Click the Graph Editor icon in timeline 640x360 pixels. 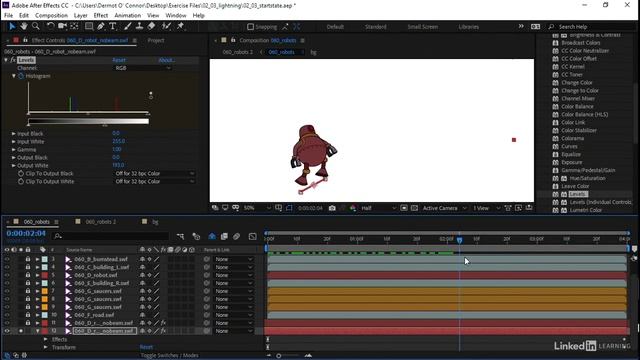click(253, 236)
